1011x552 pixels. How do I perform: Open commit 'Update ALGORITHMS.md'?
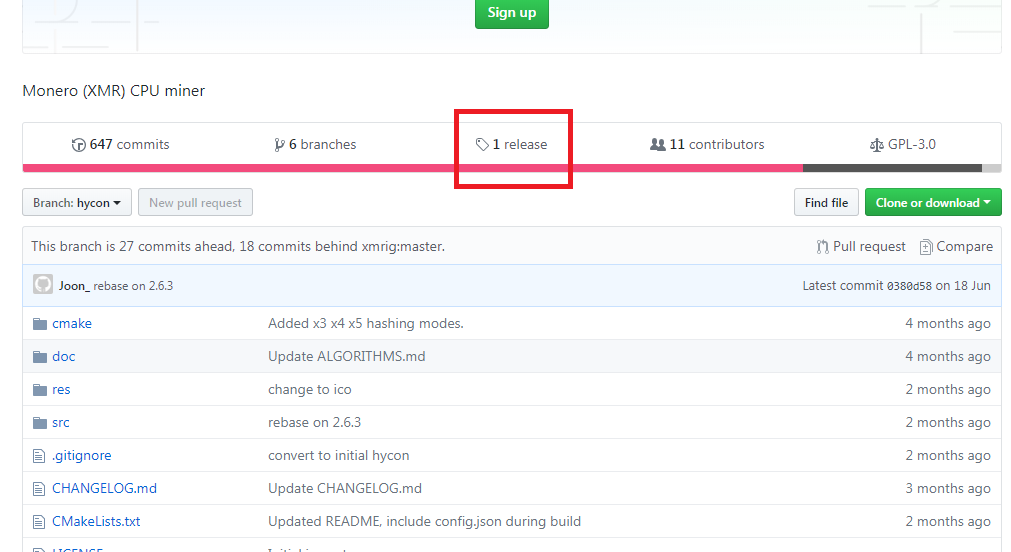pyautogui.click(x=347, y=356)
